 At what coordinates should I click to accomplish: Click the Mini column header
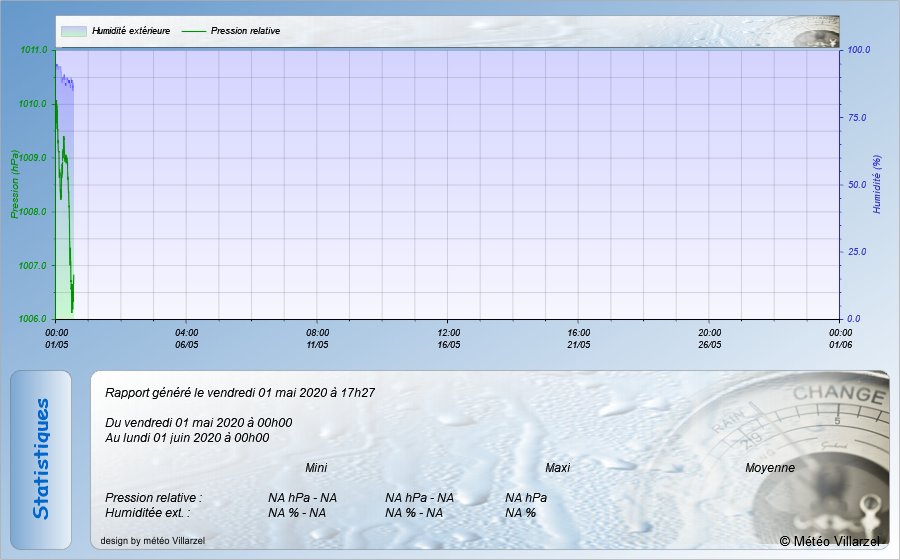(x=316, y=468)
